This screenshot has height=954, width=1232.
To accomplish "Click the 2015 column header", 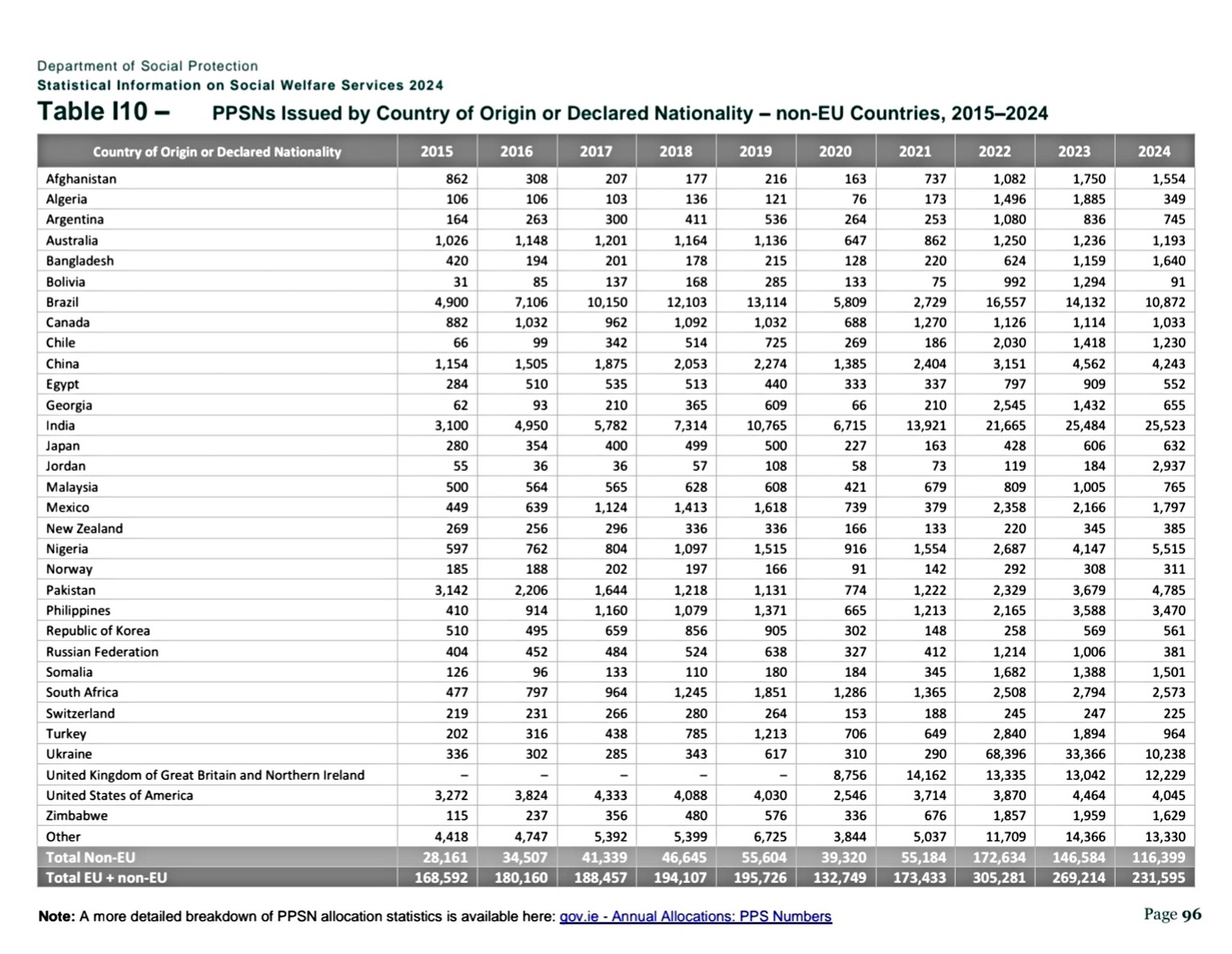I will point(437,152).
